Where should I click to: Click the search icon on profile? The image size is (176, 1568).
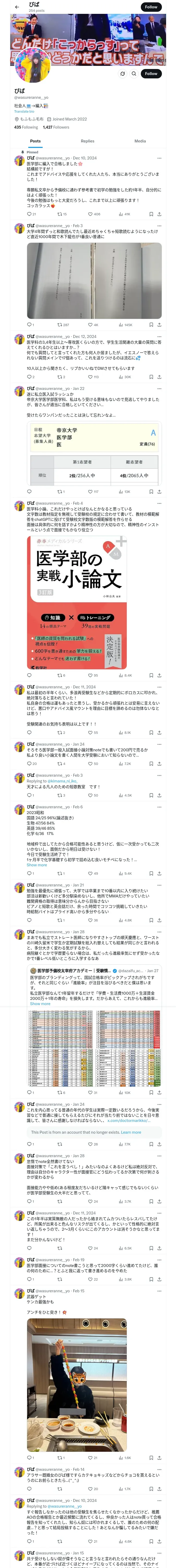133,74
